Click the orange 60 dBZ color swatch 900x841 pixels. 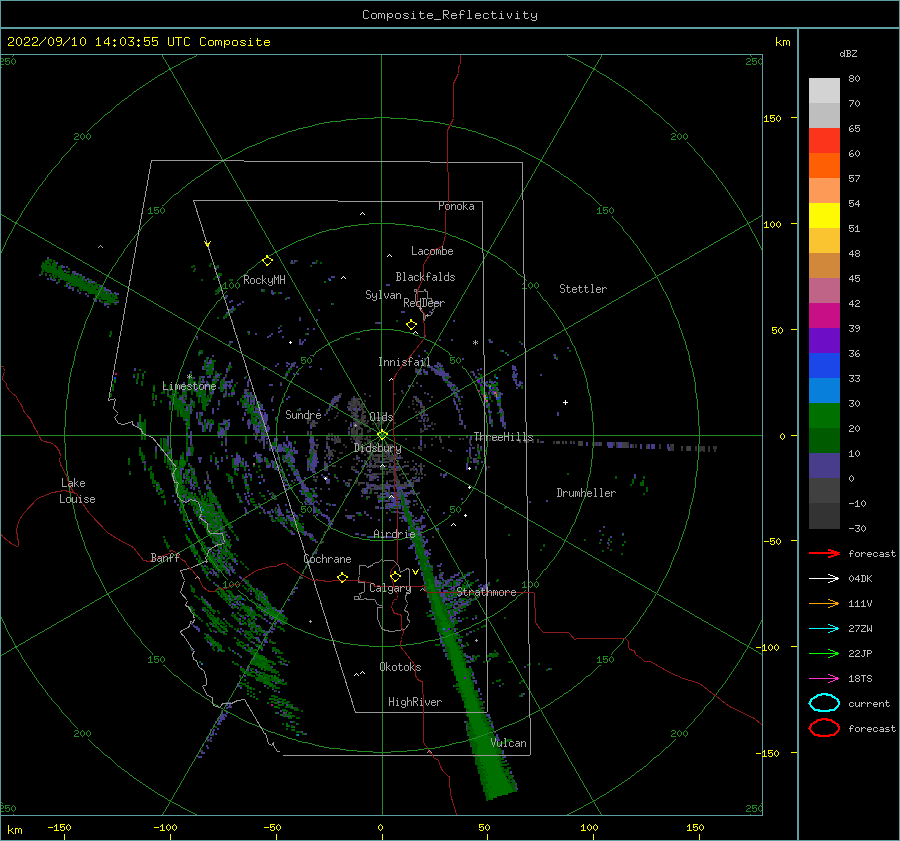[x=824, y=165]
